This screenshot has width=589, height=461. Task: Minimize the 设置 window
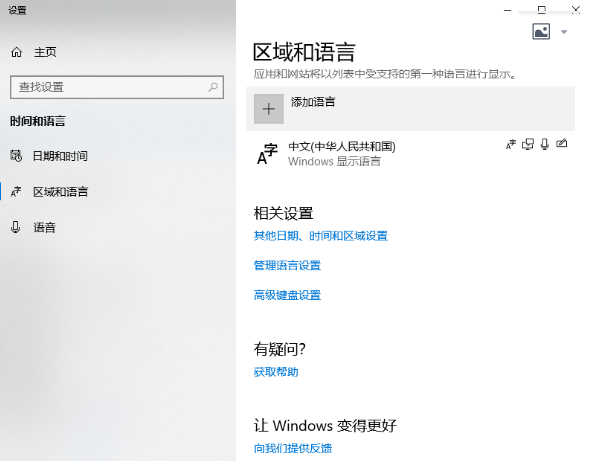(x=507, y=10)
